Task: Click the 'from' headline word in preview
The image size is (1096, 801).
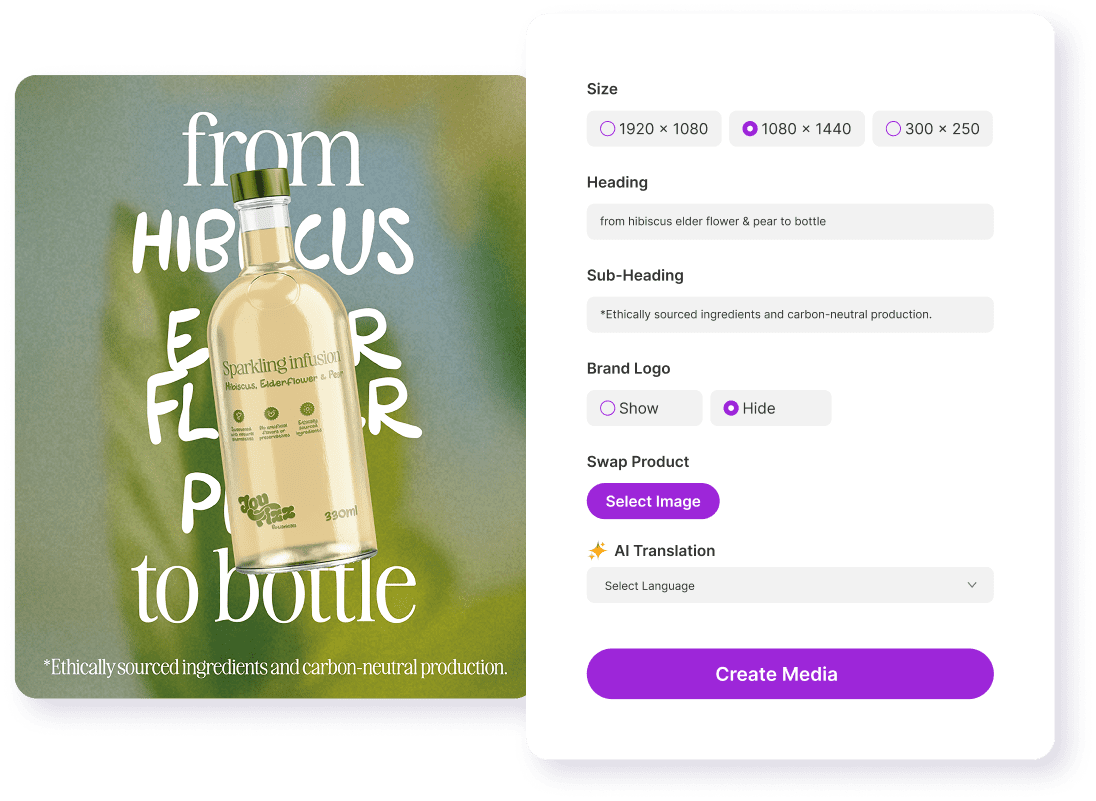Action: pos(273,150)
